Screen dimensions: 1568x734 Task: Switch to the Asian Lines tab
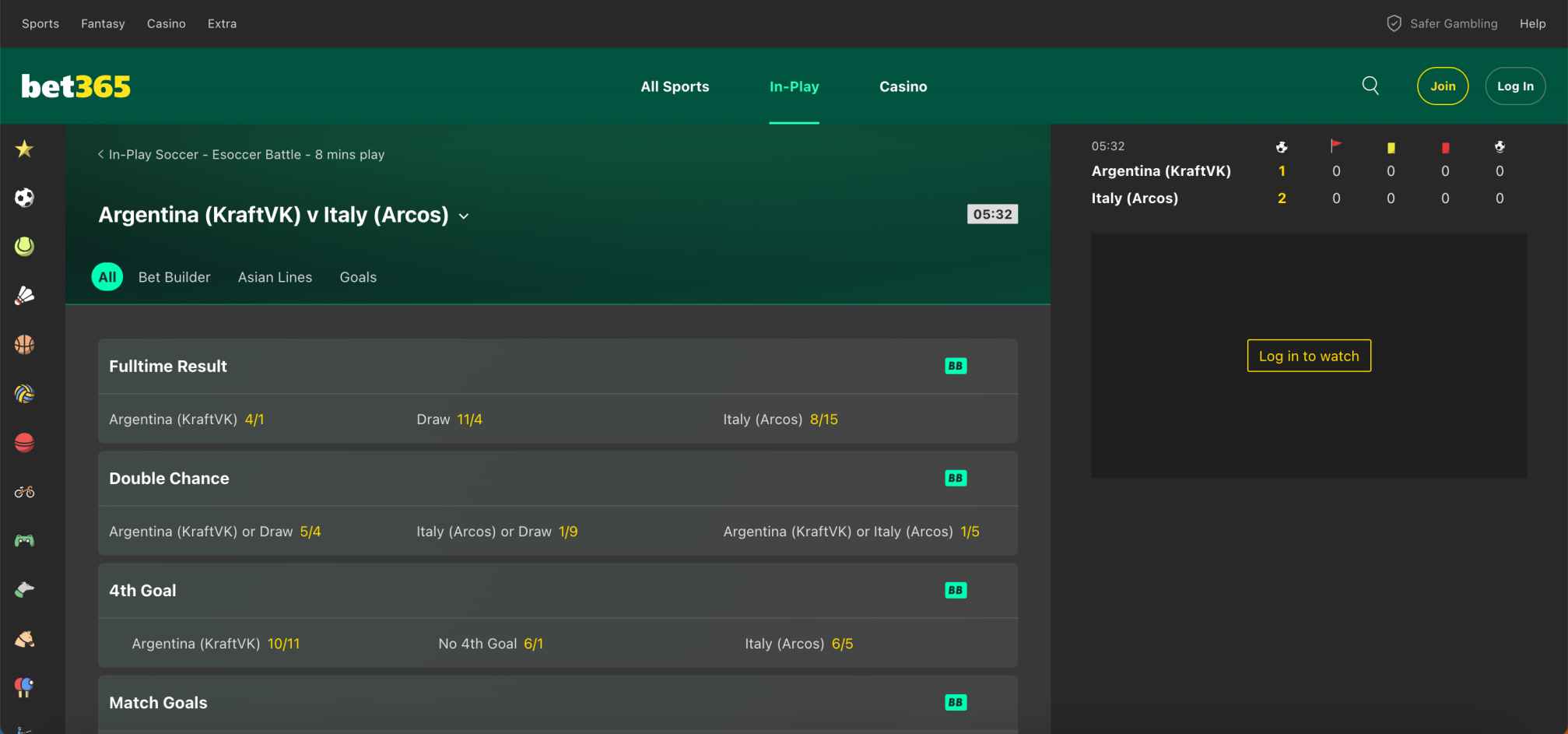pyautogui.click(x=275, y=277)
